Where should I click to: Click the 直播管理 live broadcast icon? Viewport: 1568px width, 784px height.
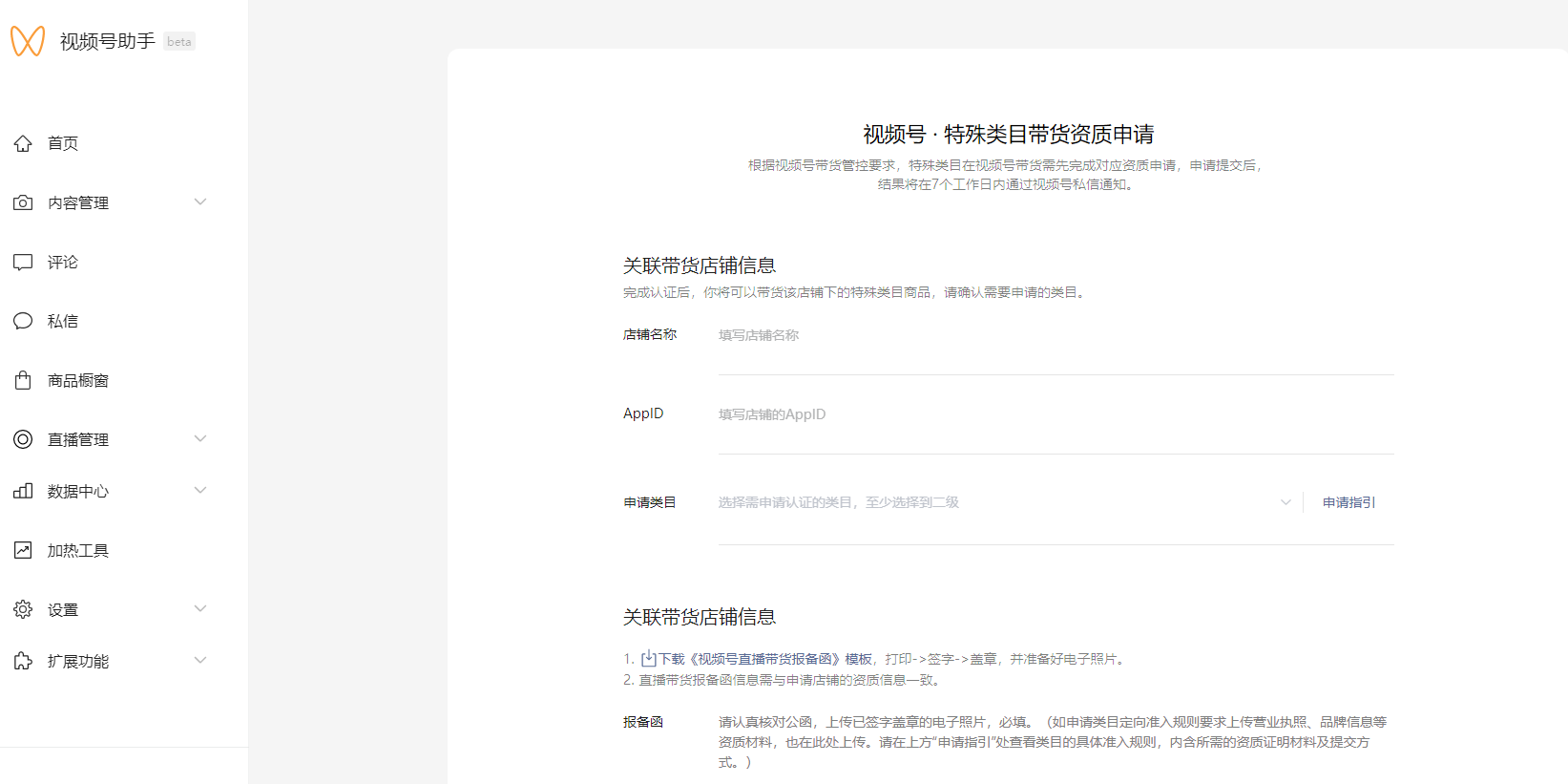click(x=23, y=439)
